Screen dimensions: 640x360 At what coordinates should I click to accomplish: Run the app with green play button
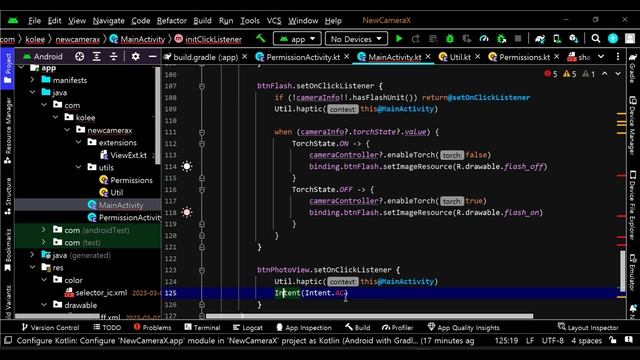(x=399, y=39)
